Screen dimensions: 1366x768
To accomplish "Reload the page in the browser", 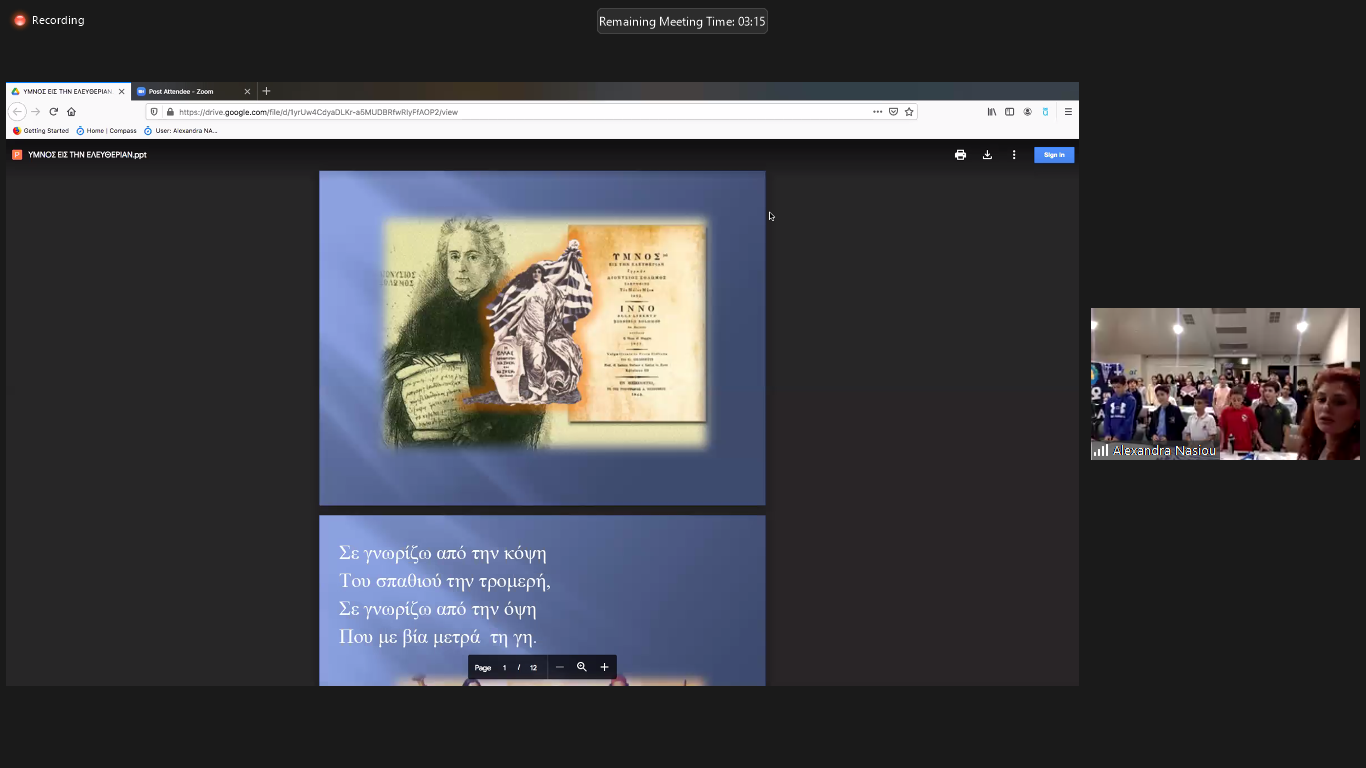I will (x=53, y=112).
